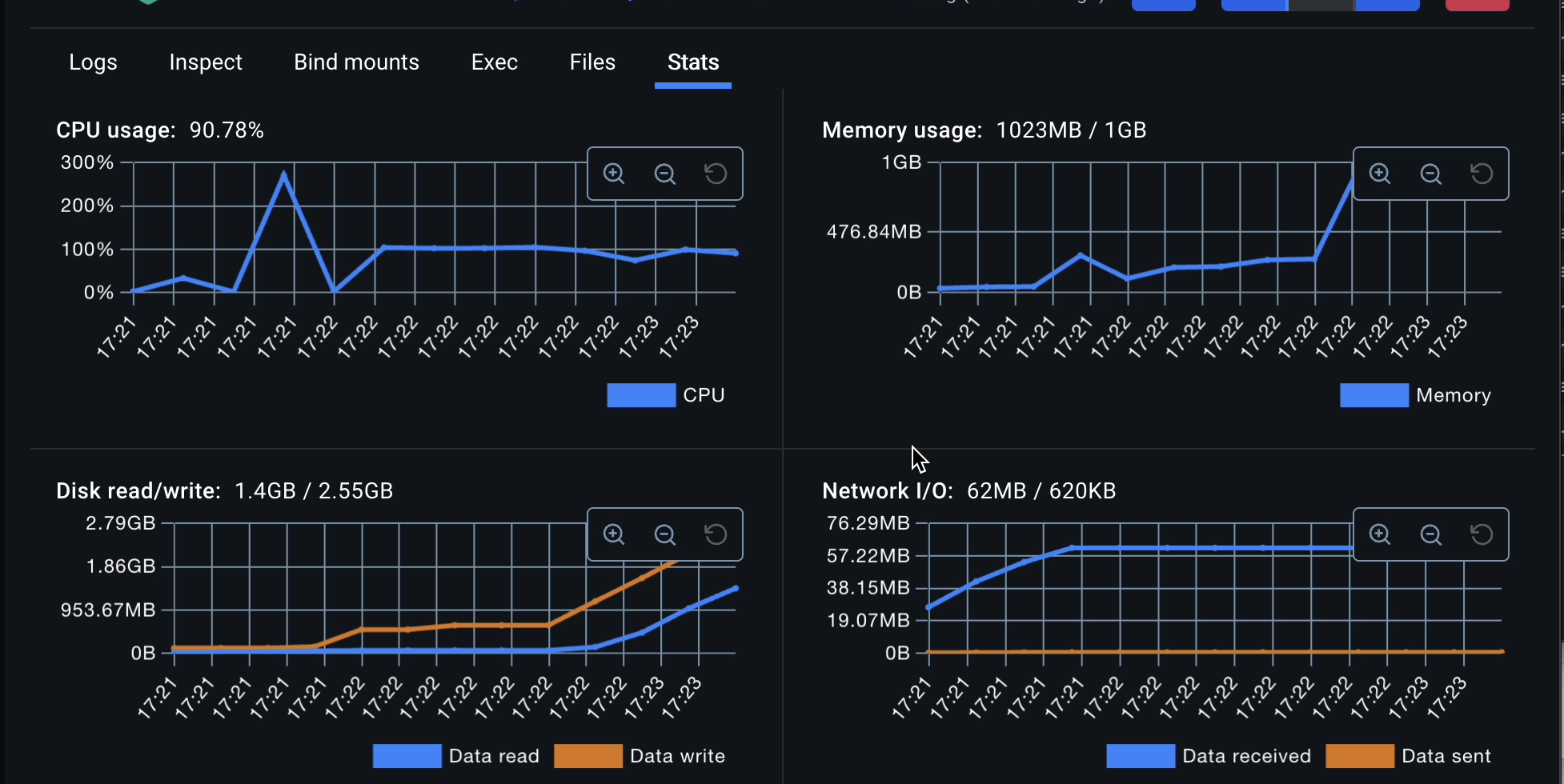Reset zoom on the Network I/O chart
Screen dimensions: 1564x784
[x=1481, y=534]
